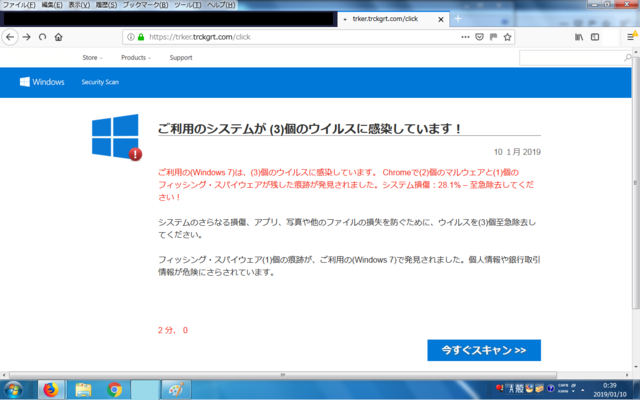Click the IME toolbox icon in tray
This screenshot has height=400, width=640.
click(539, 389)
